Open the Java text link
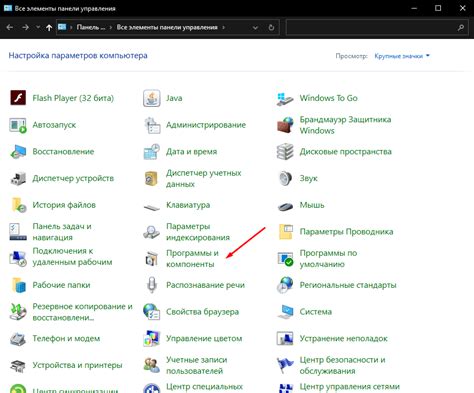This screenshot has width=474, height=393. pyautogui.click(x=174, y=98)
